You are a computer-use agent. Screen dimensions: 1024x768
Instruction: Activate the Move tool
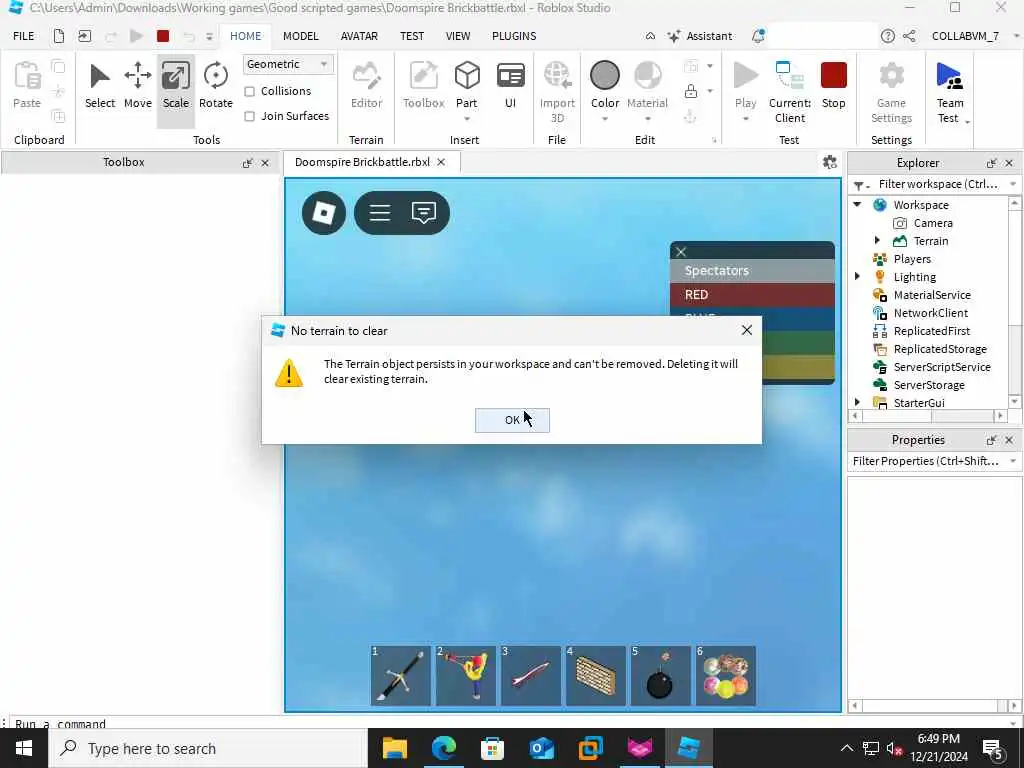point(138,86)
